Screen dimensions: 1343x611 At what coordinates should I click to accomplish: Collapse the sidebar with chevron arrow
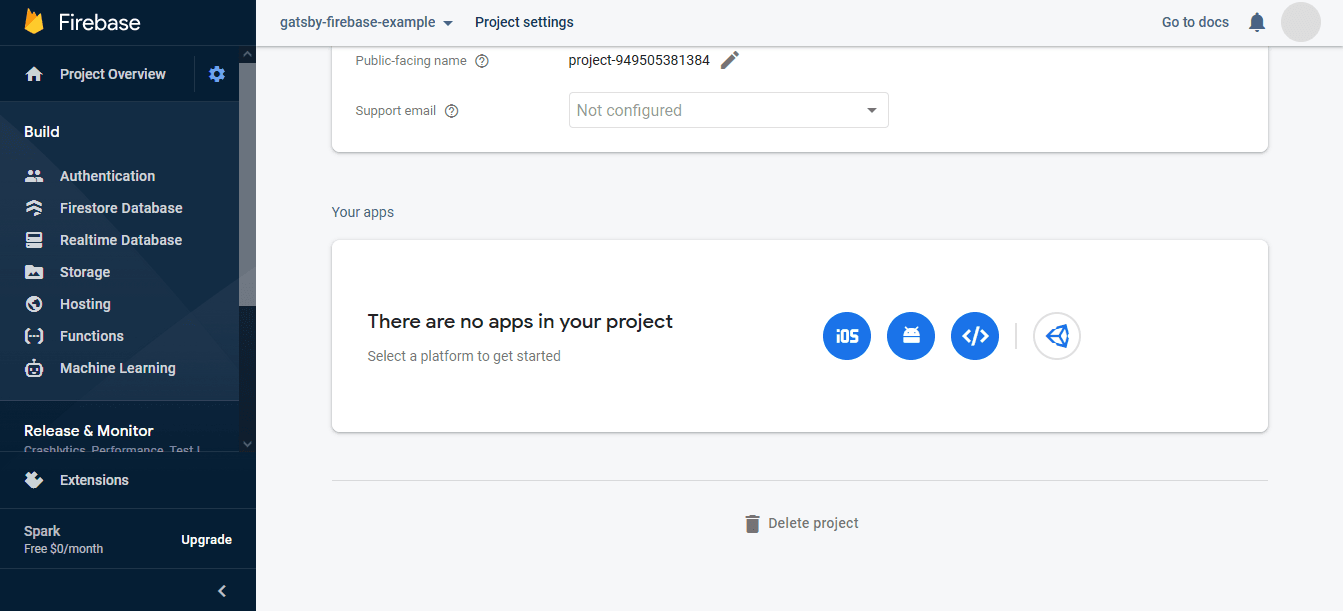[x=222, y=591]
